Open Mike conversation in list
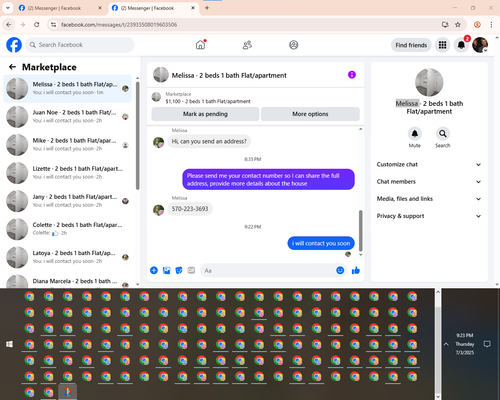The image size is (500, 400). coord(68,145)
